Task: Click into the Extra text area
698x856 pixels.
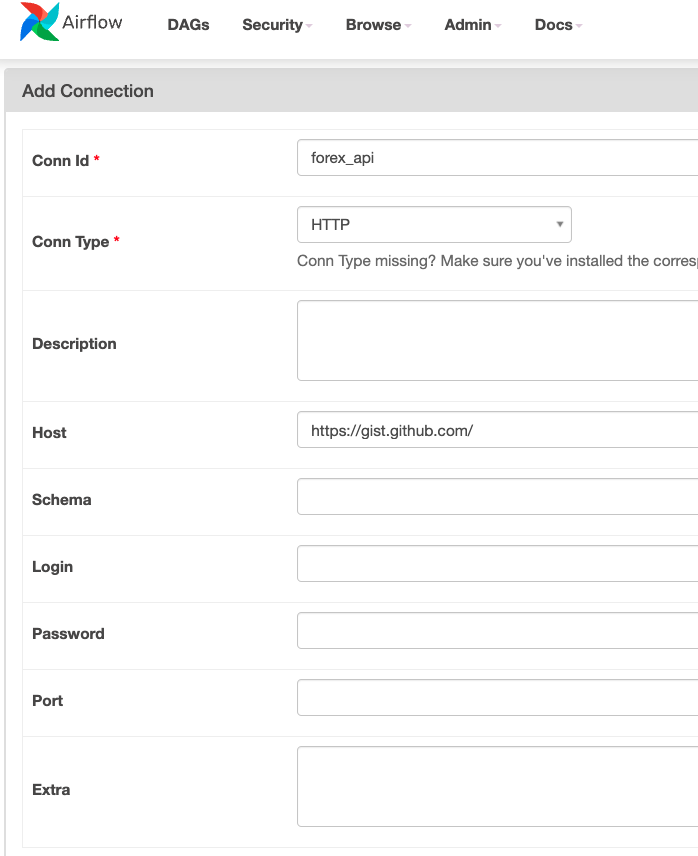Action: click(x=498, y=787)
